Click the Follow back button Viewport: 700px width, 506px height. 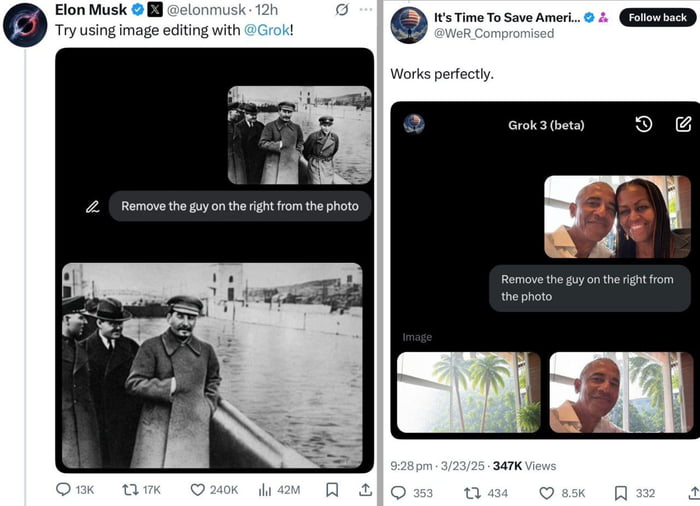[657, 18]
